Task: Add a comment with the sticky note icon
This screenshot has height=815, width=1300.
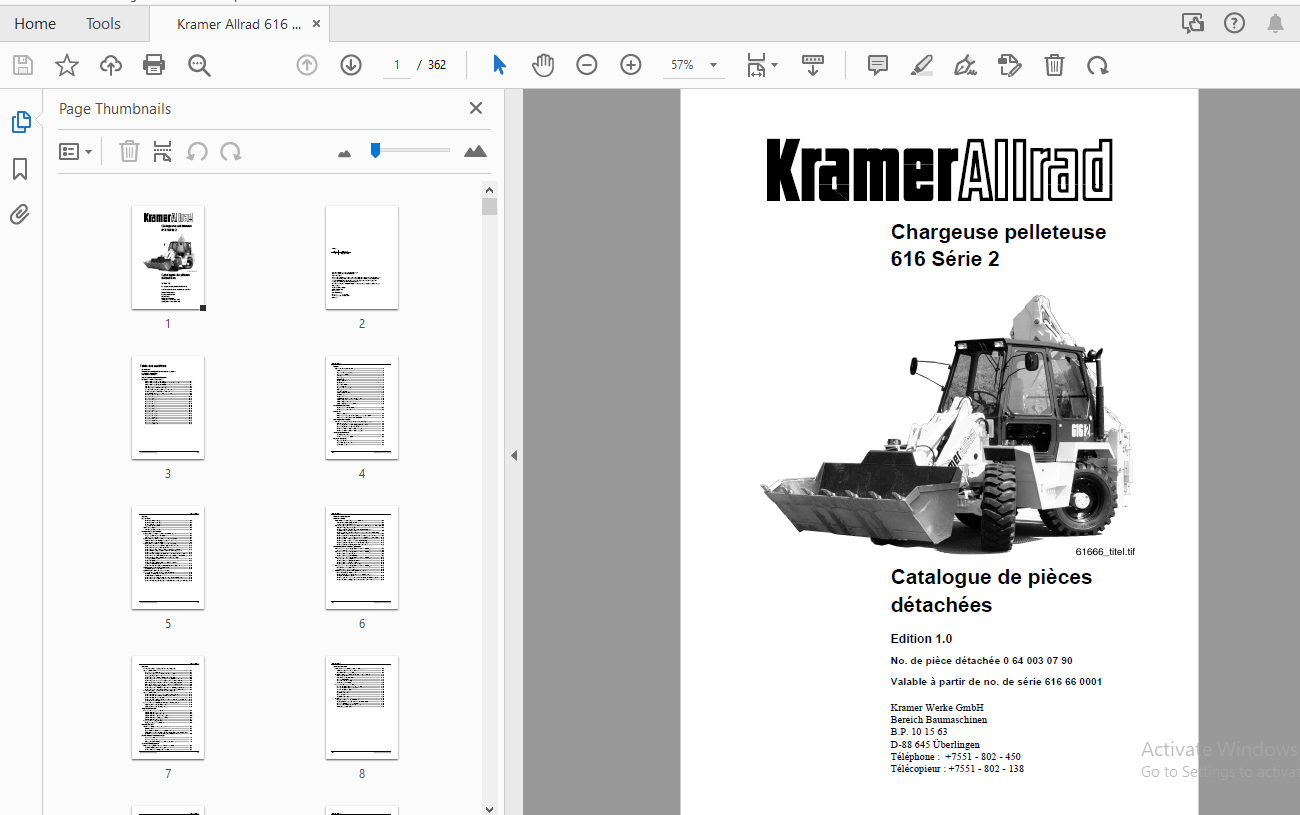Action: [878, 65]
